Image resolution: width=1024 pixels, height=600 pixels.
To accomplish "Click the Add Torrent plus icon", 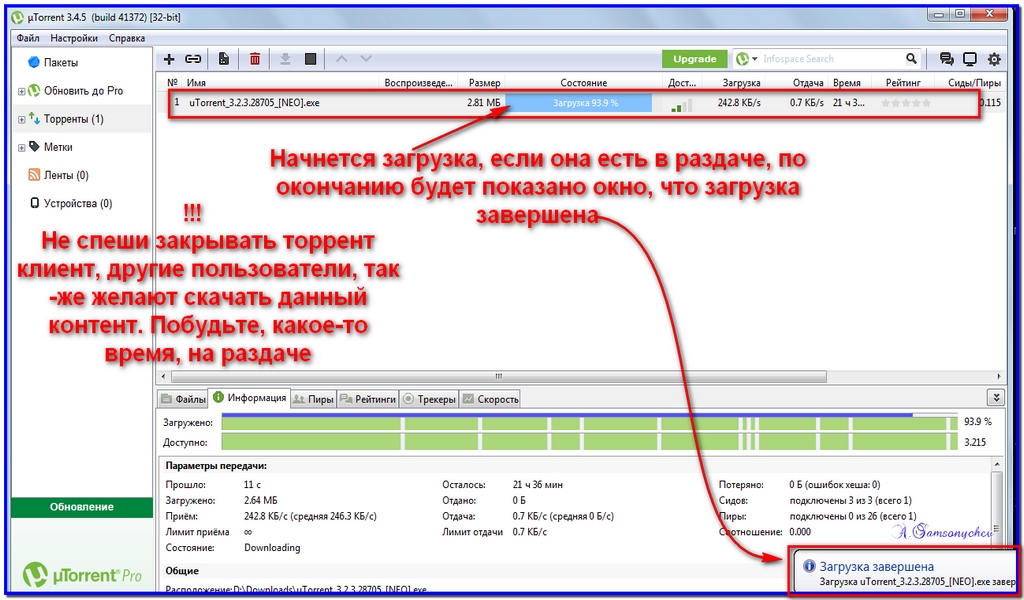I will coord(169,59).
